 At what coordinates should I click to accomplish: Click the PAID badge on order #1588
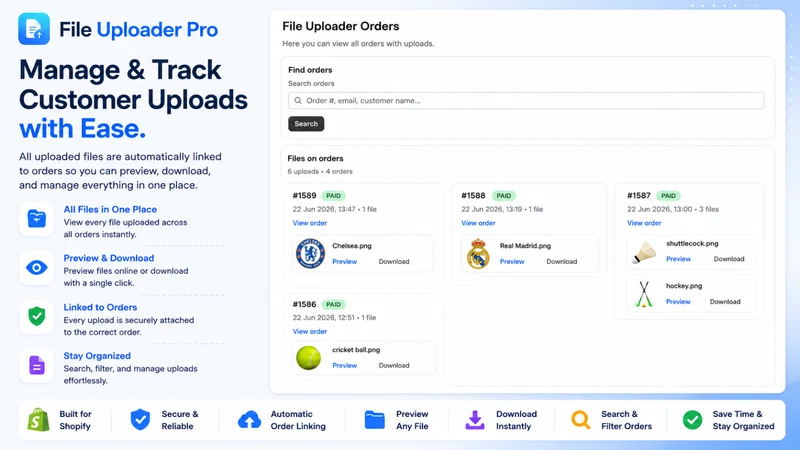504,195
